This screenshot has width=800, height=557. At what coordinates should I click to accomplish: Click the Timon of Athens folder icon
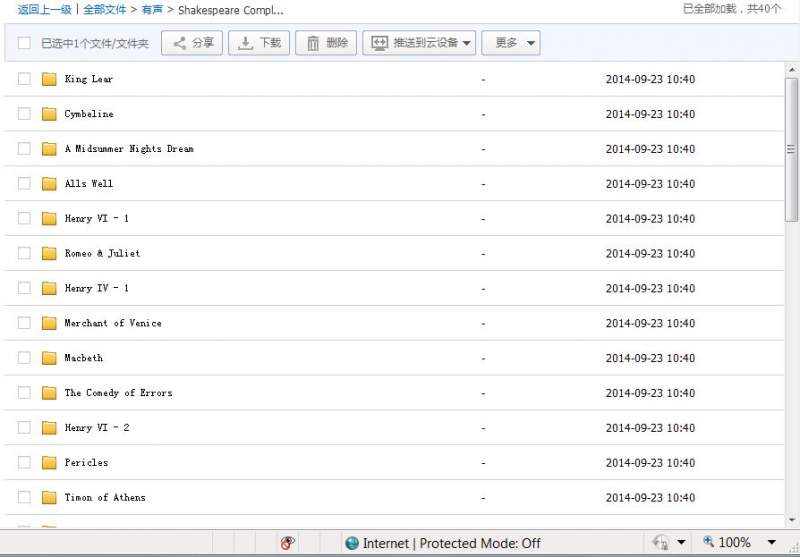[49, 497]
